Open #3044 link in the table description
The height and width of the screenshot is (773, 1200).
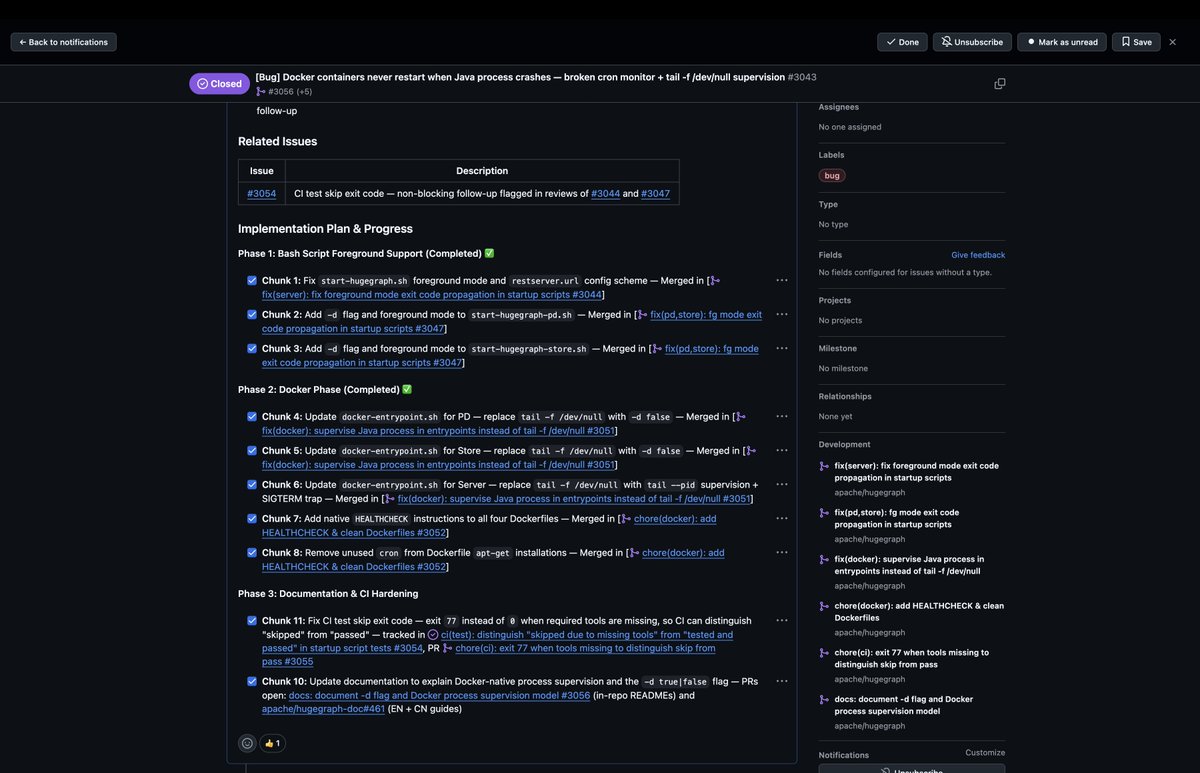tap(606, 193)
